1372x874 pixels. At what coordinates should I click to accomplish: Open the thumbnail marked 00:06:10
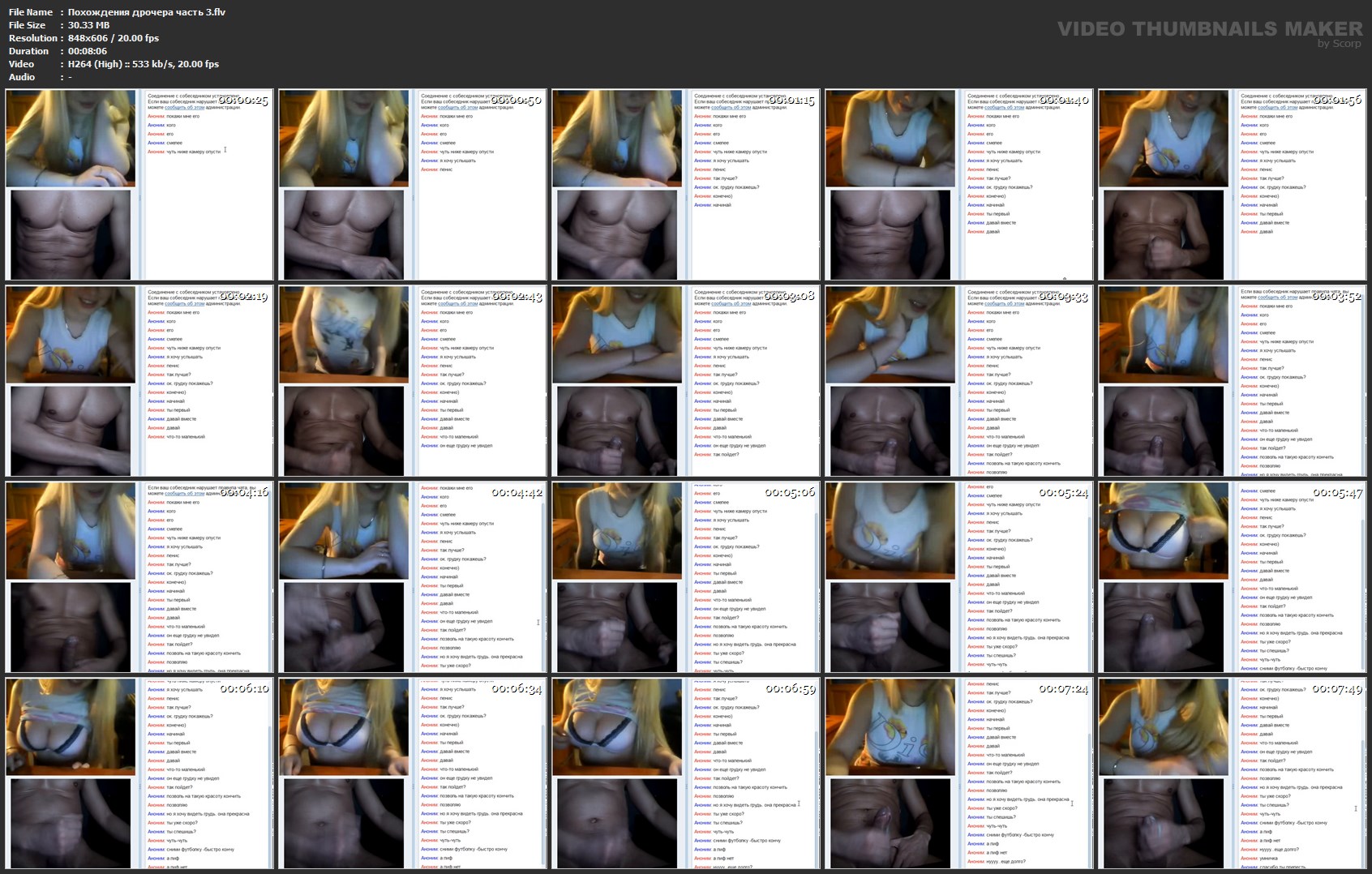(139, 773)
